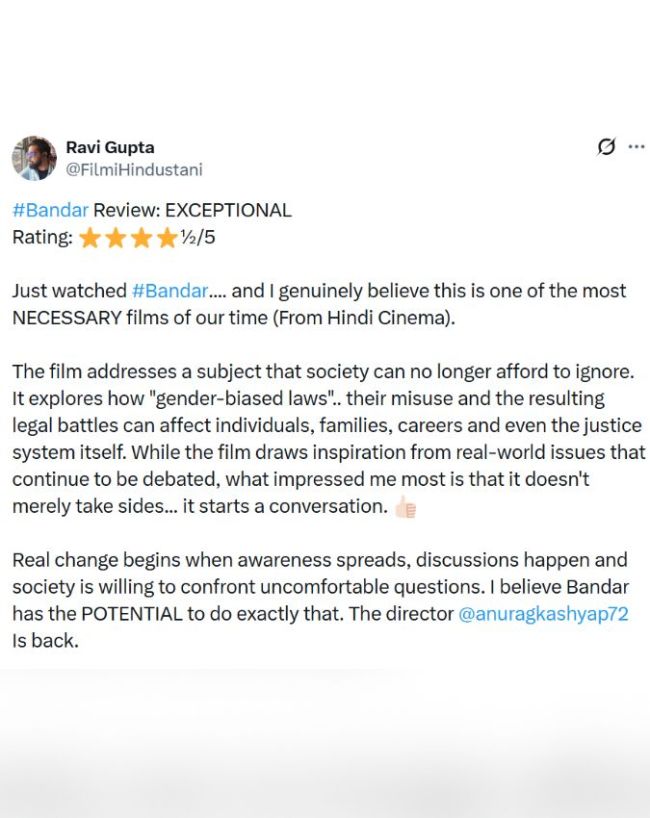The height and width of the screenshot is (818, 650).
Task: Click the third star in Rating
Action: [141, 238]
